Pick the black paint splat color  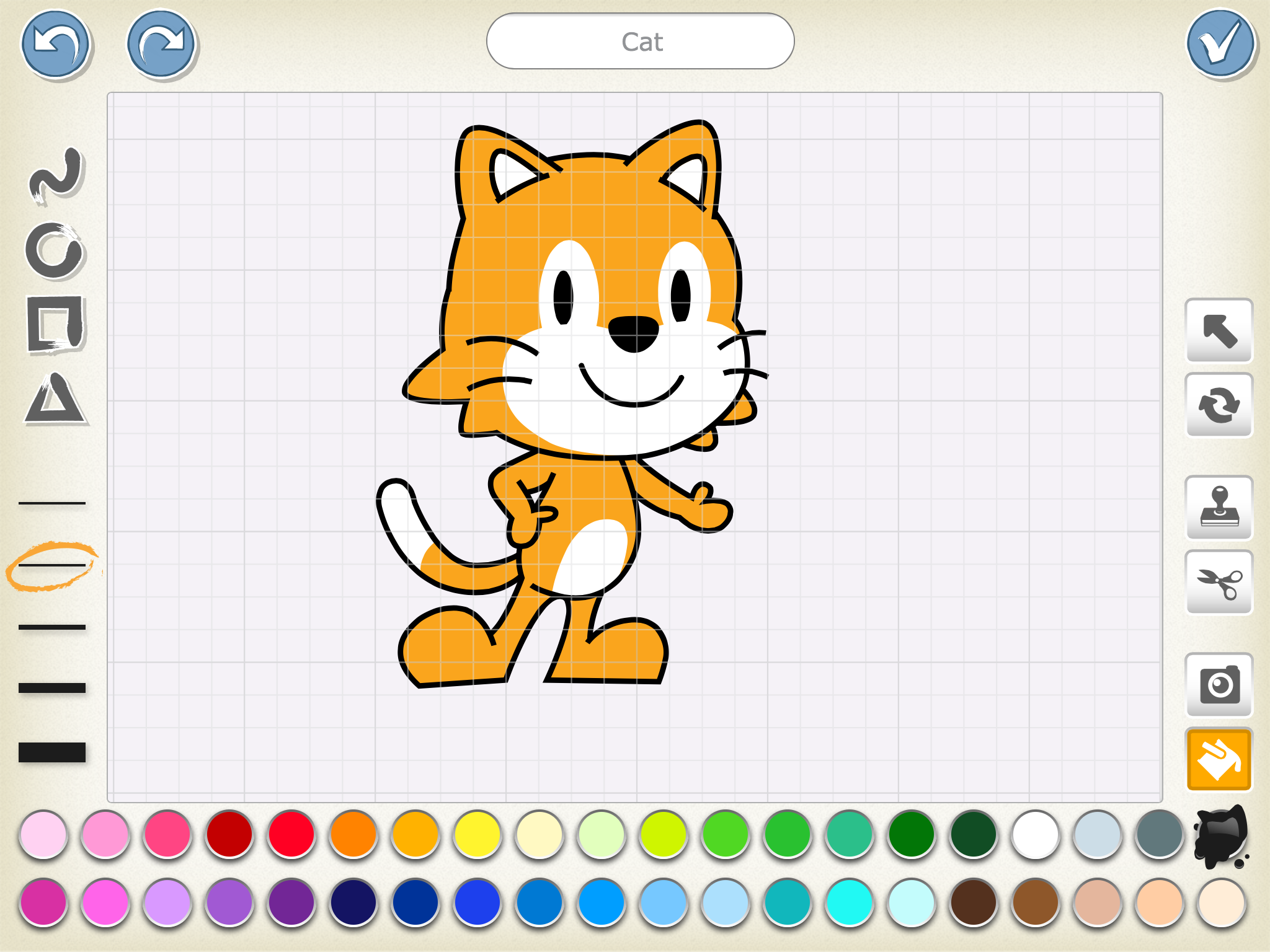[x=1220, y=836]
